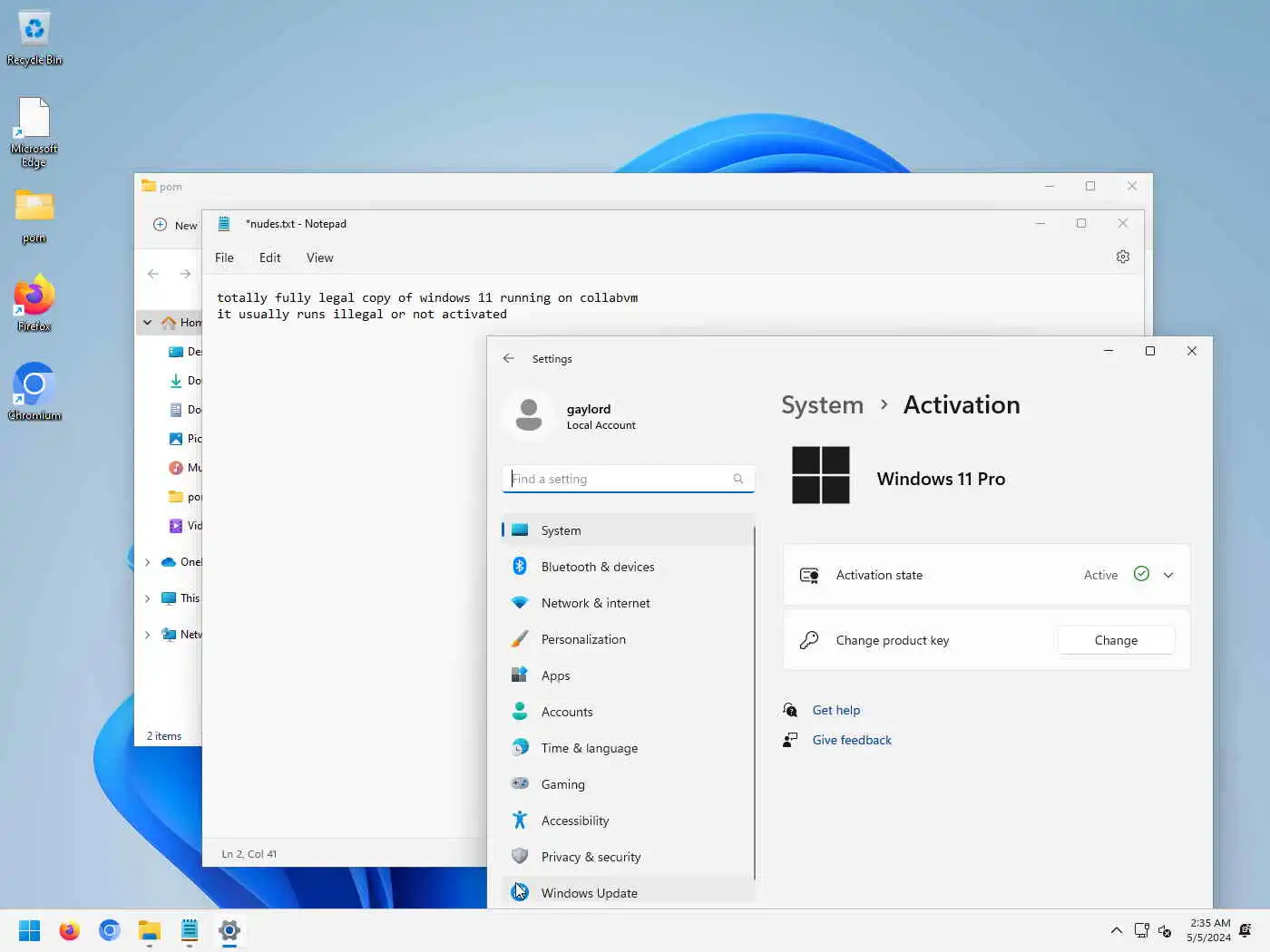Open network tray icon
Image resolution: width=1270 pixels, height=952 pixels.
tap(1142, 930)
